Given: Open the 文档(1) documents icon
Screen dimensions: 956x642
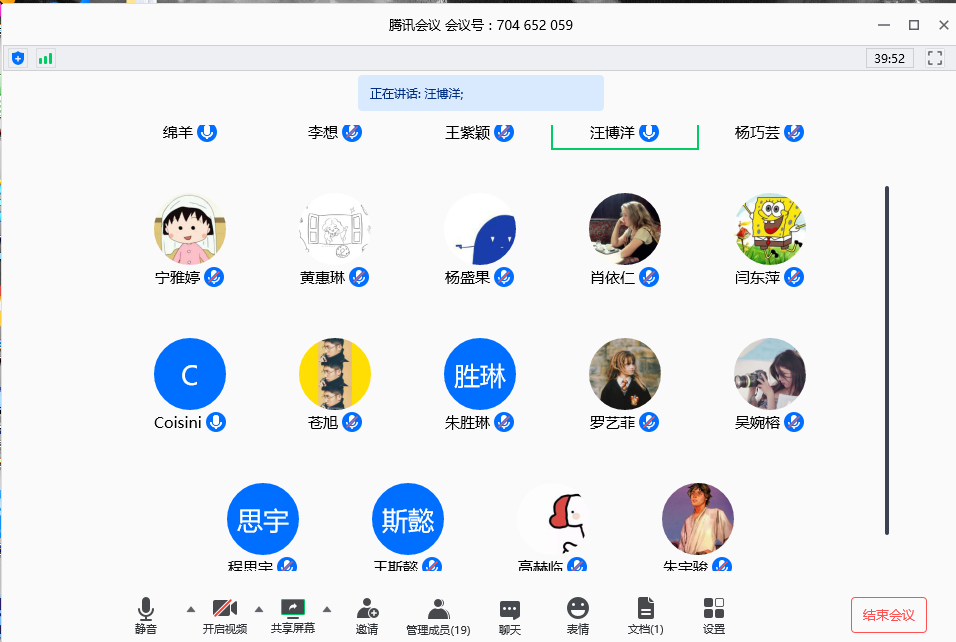Looking at the screenshot, I should 645,615.
